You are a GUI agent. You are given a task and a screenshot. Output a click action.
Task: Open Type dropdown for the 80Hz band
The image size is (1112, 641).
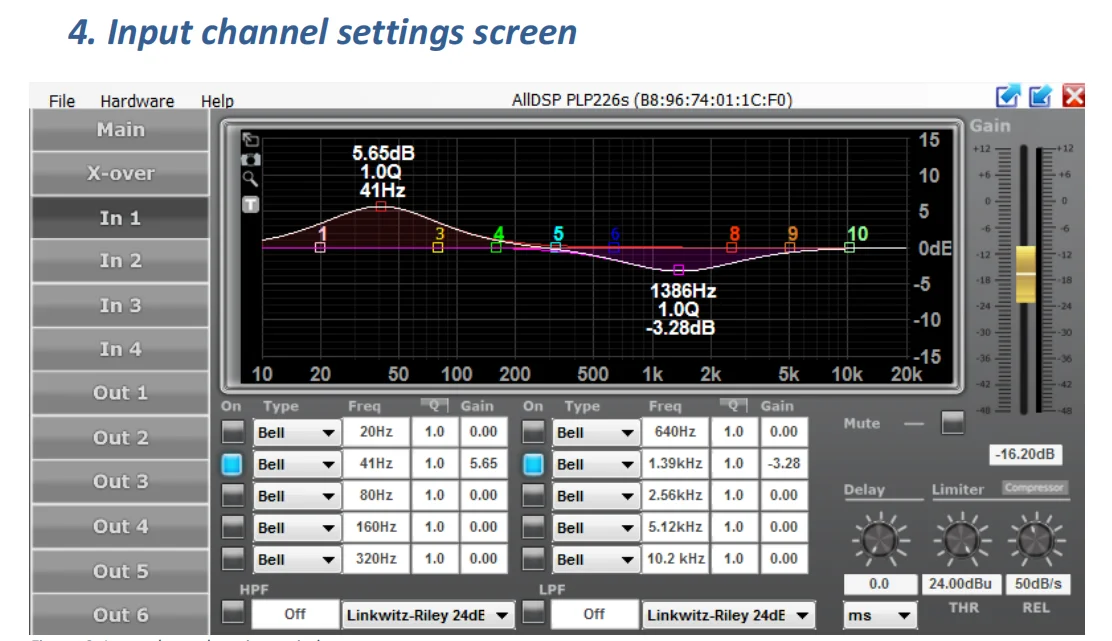(296, 495)
